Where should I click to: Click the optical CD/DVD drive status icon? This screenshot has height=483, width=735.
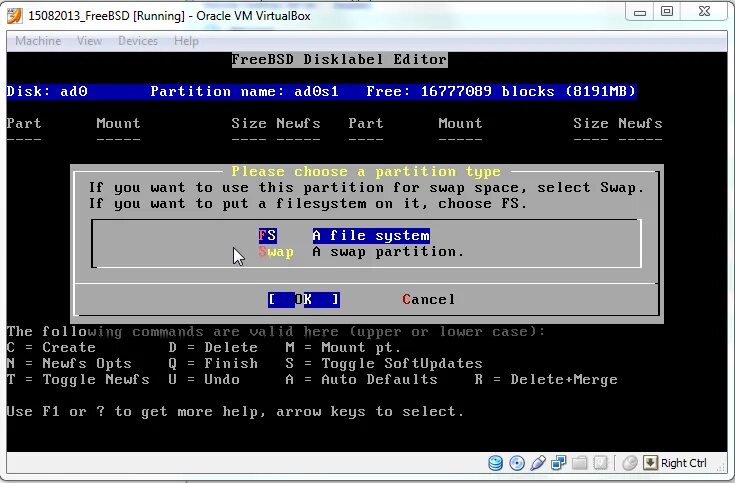point(517,463)
